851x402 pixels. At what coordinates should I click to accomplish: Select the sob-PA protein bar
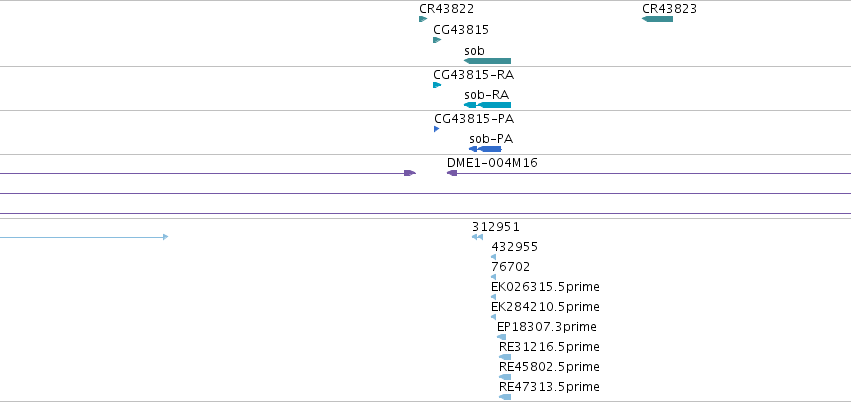(x=485, y=149)
